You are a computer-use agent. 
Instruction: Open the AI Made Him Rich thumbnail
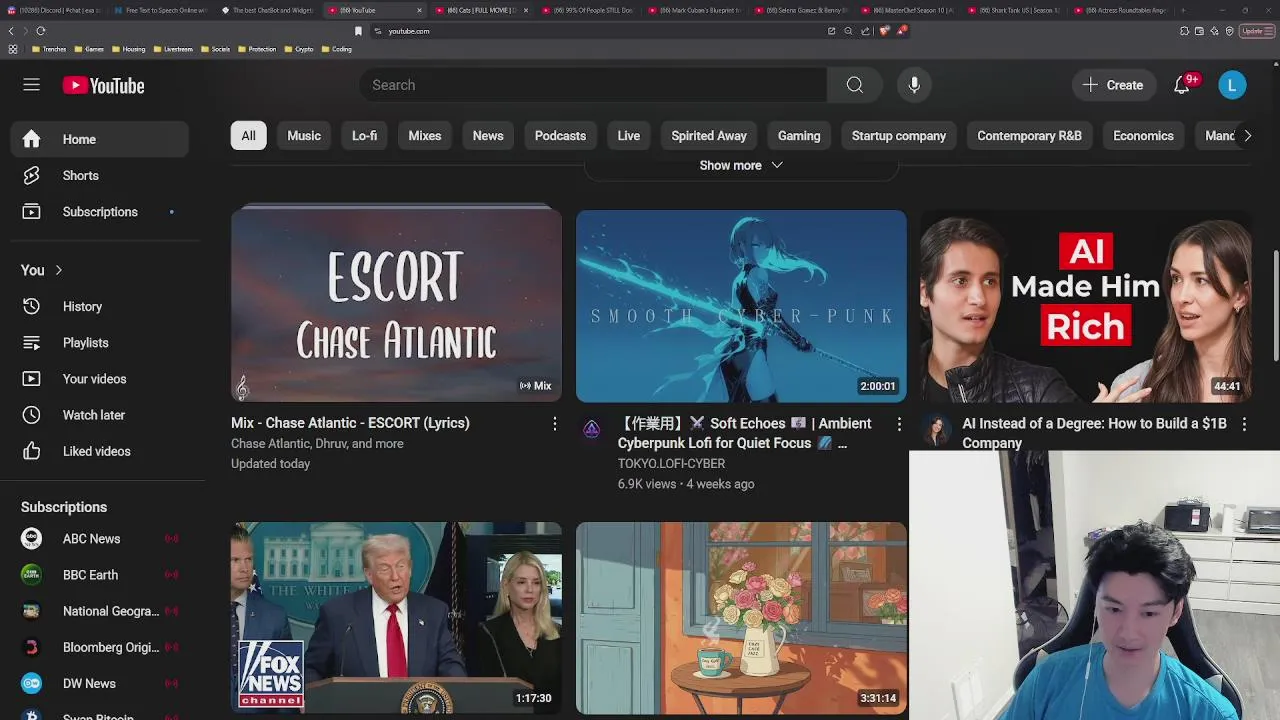point(1086,305)
